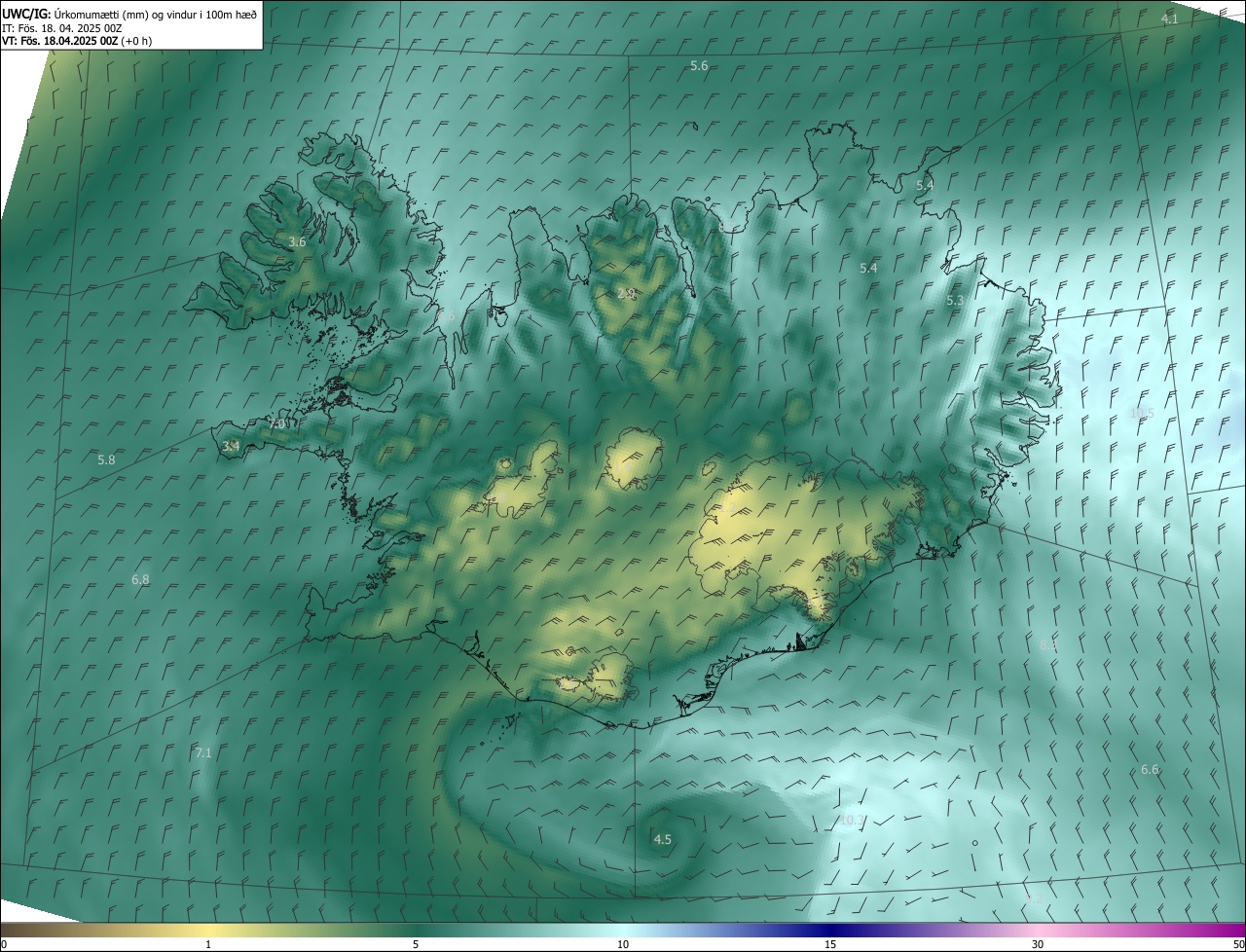
Task: Click the colour scale tick label 0
Action: point(4,944)
